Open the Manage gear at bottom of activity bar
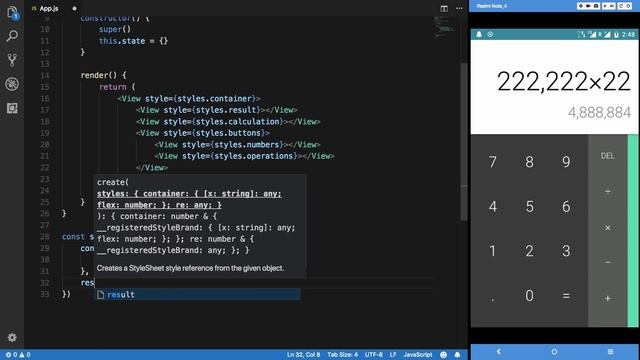Image resolution: width=640 pixels, height=360 pixels. 12,338
